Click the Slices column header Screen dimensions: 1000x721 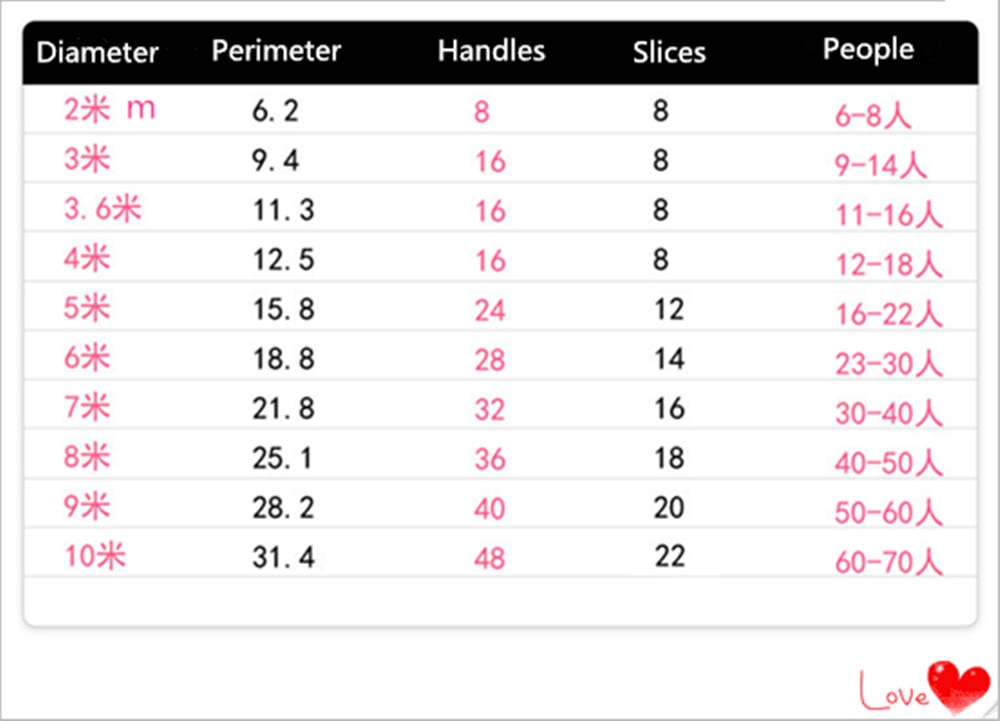point(669,52)
